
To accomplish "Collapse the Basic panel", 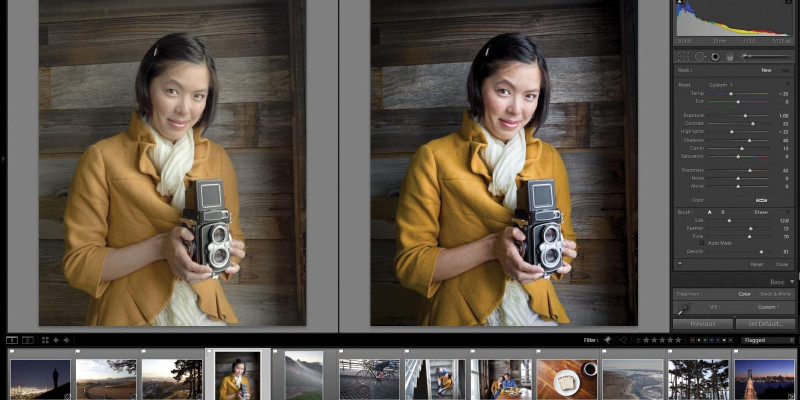I will pos(792,282).
